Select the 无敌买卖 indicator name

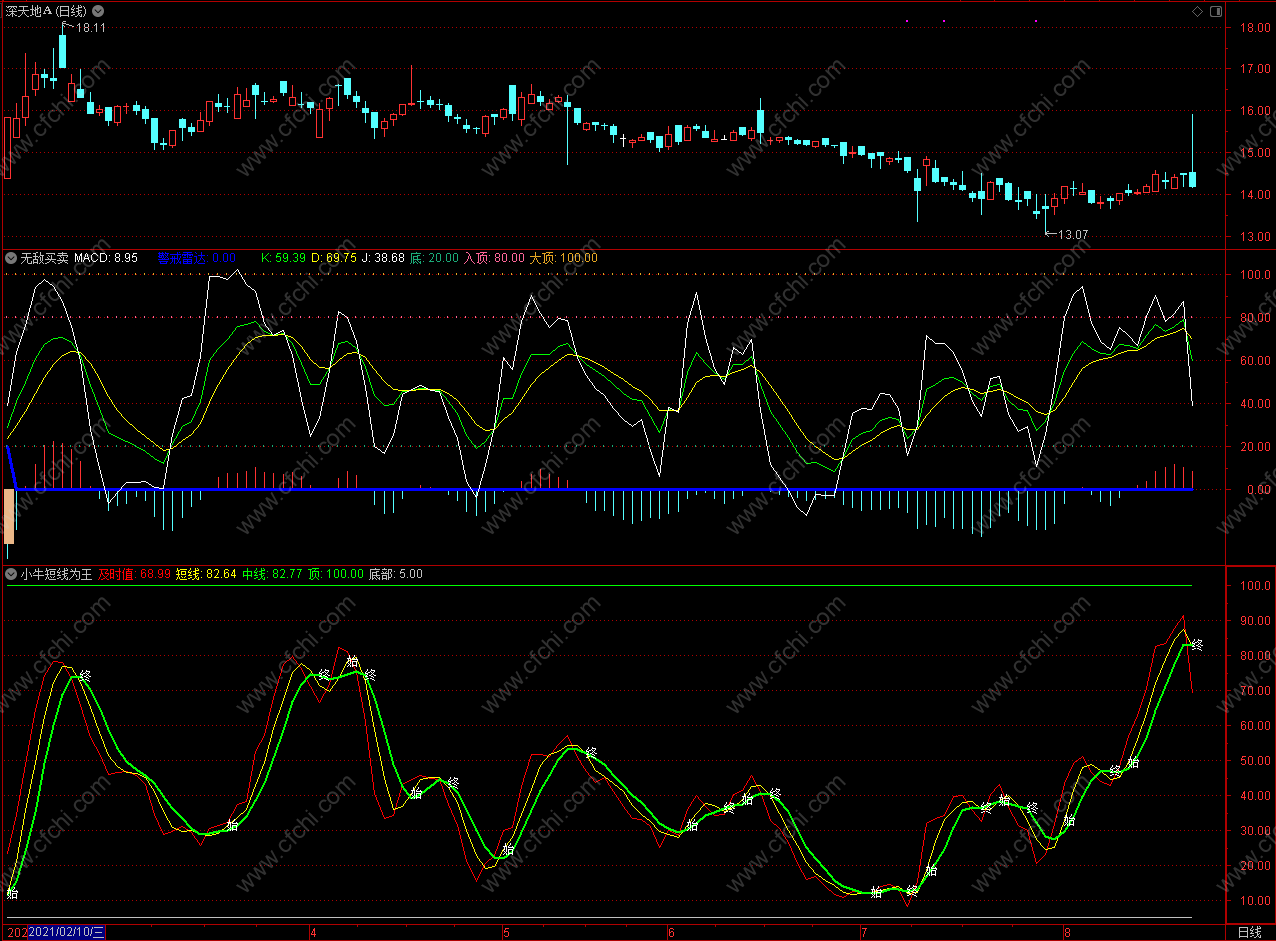coord(44,258)
